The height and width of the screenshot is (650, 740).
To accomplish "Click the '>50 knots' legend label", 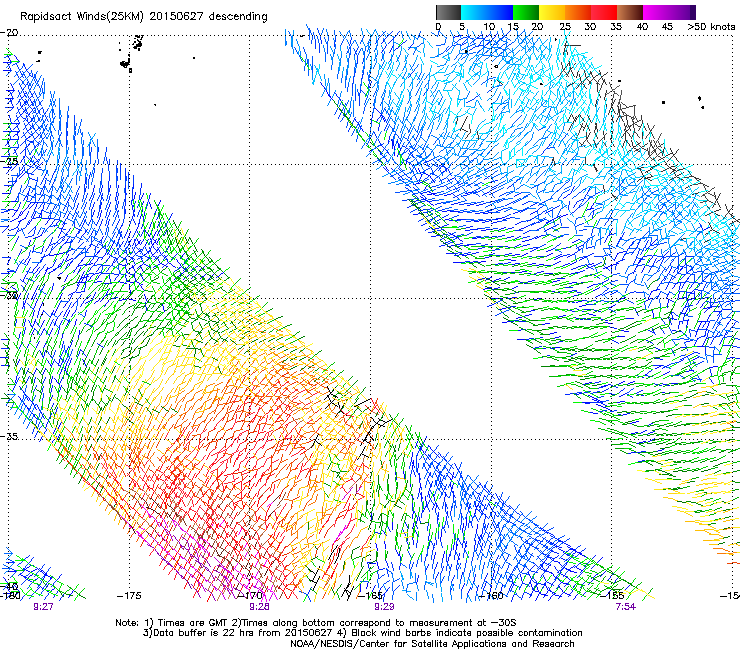I will (x=711, y=27).
